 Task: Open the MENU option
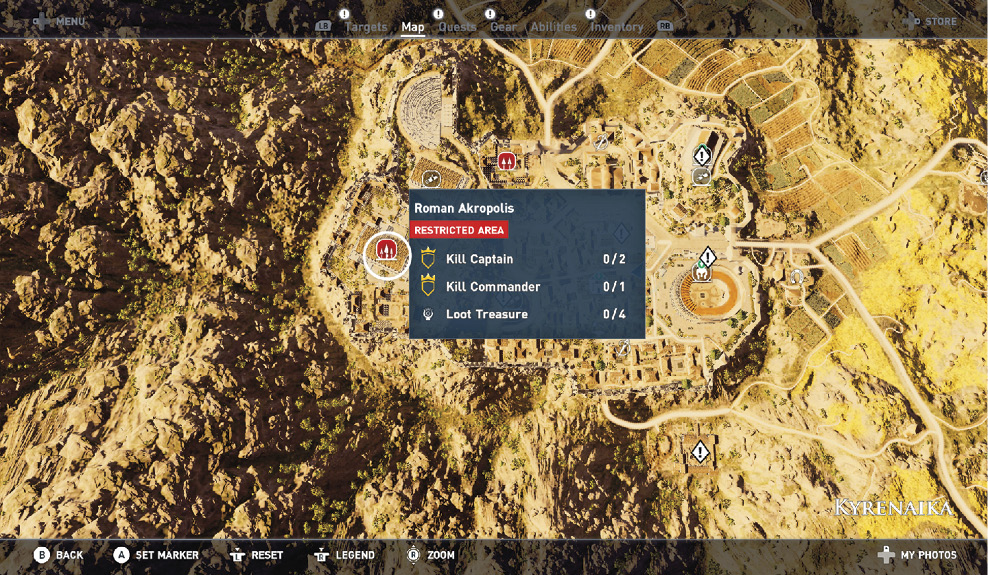(70, 21)
